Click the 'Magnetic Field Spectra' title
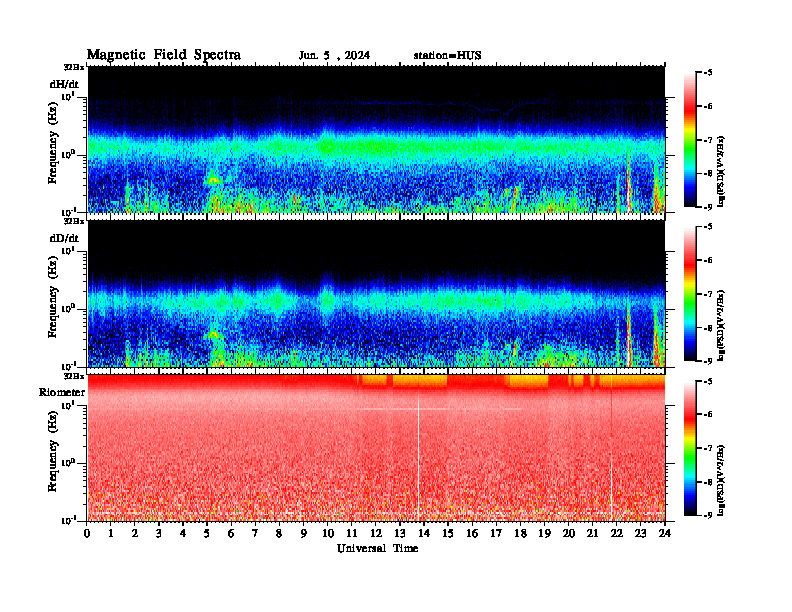The height and width of the screenshot is (612, 792). [164, 55]
